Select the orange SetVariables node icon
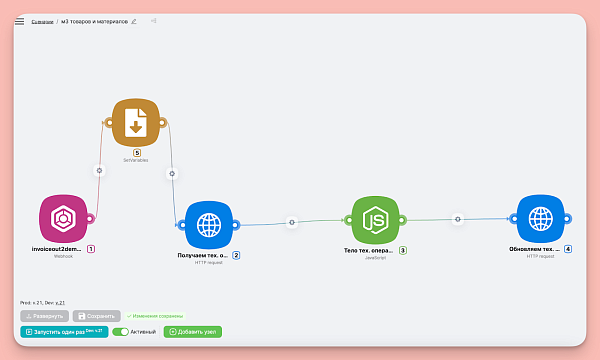Screen dimensions: 600x360 tap(136, 122)
